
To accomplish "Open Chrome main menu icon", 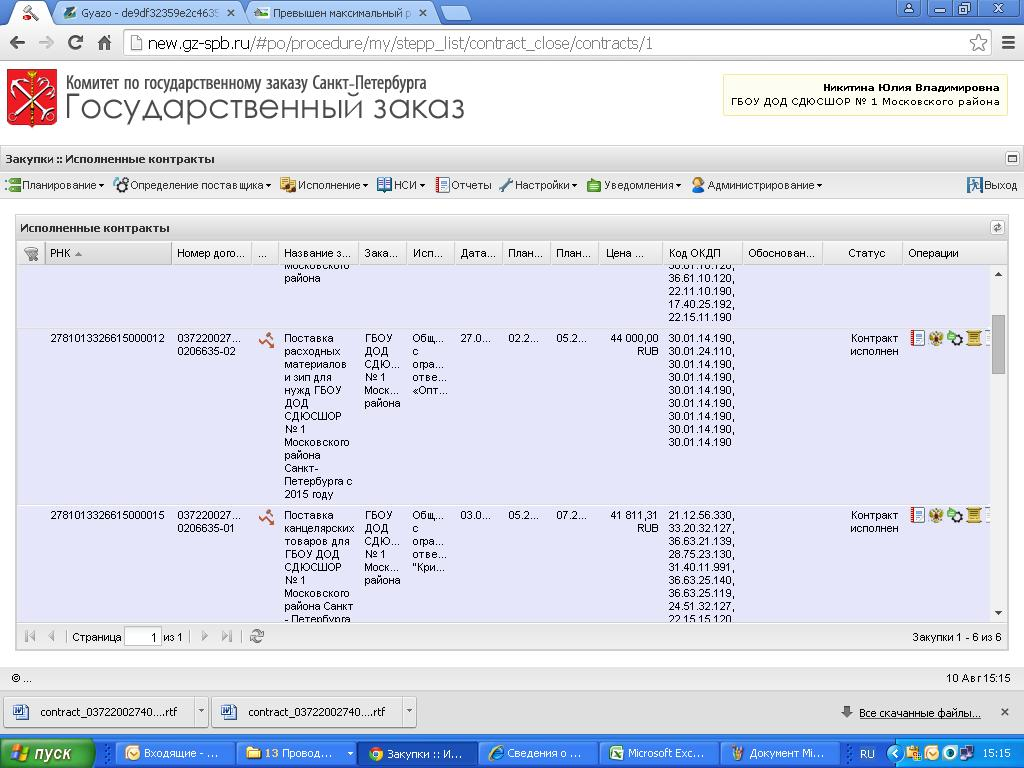I will (1008, 43).
